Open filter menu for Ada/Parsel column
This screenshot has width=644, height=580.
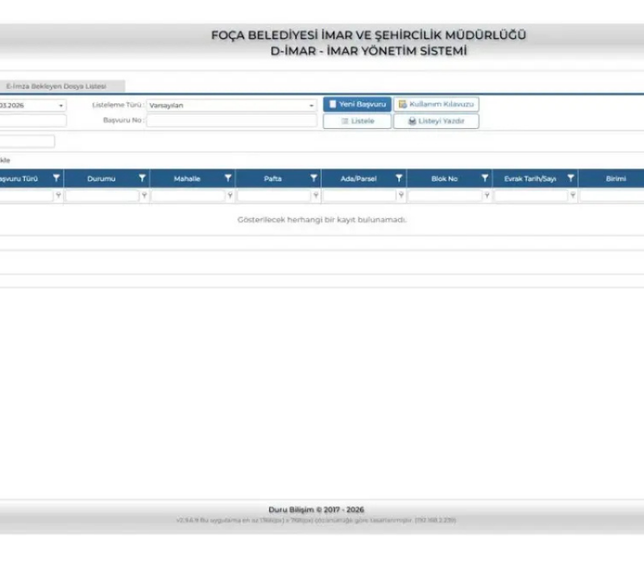(x=399, y=178)
